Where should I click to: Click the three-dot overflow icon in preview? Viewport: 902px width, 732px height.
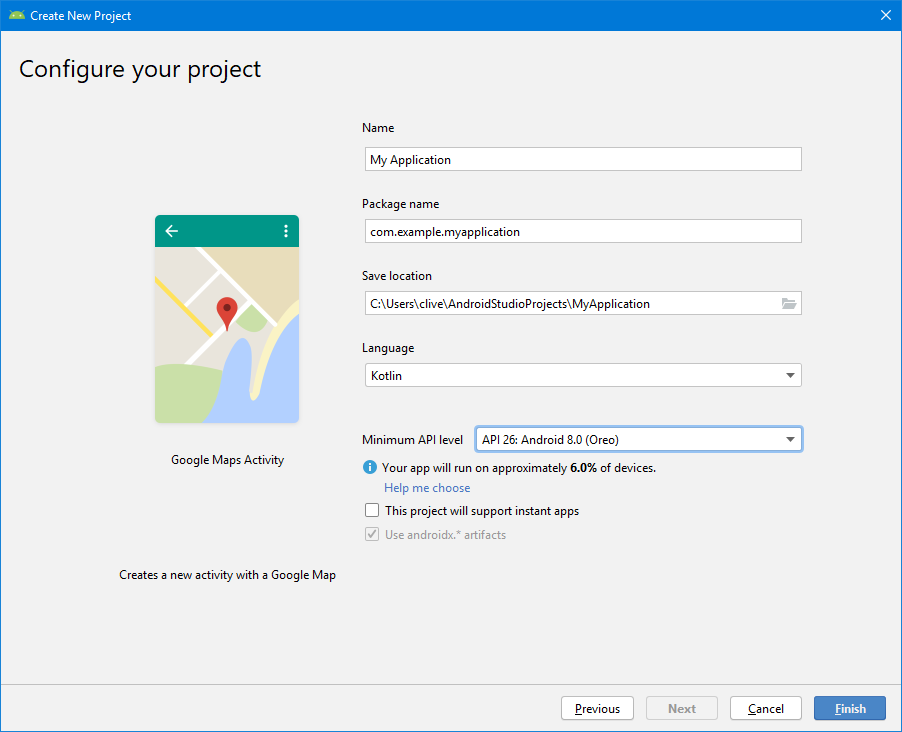286,231
